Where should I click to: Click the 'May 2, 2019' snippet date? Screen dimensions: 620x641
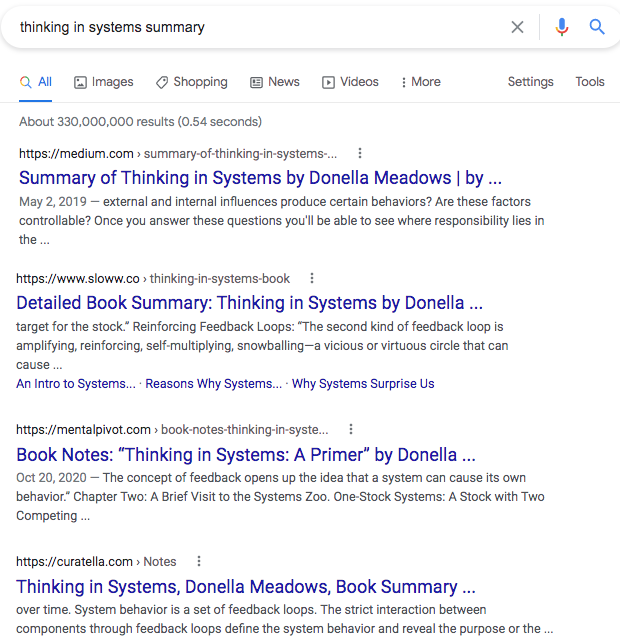click(53, 202)
